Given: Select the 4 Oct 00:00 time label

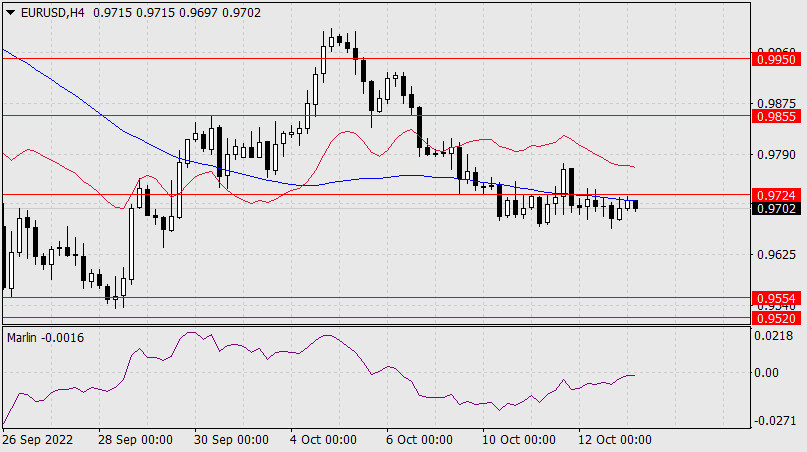Looking at the screenshot, I should coord(323,440).
